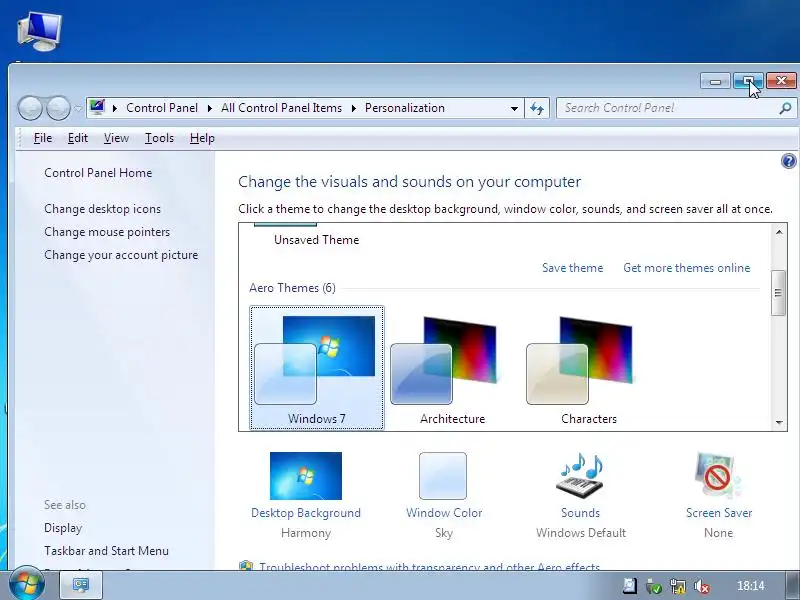Viewport: 800px width, 600px height.
Task: Open the Windows Start orb
Action: click(27, 583)
